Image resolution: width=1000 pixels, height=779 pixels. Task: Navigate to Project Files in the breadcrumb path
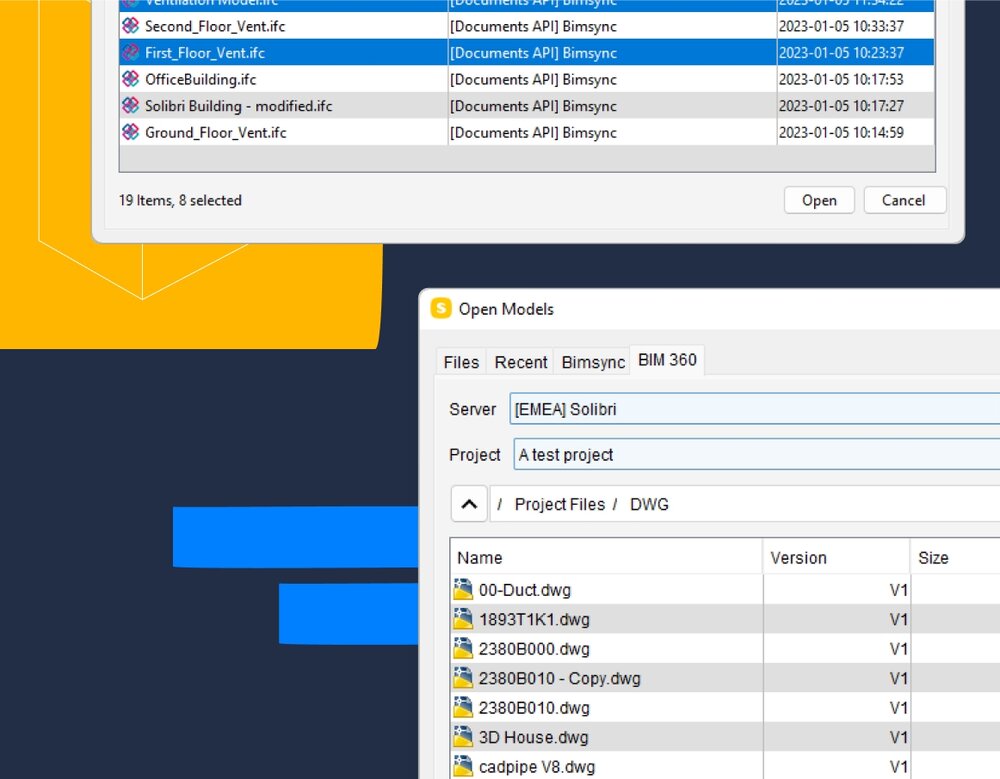[x=559, y=504]
